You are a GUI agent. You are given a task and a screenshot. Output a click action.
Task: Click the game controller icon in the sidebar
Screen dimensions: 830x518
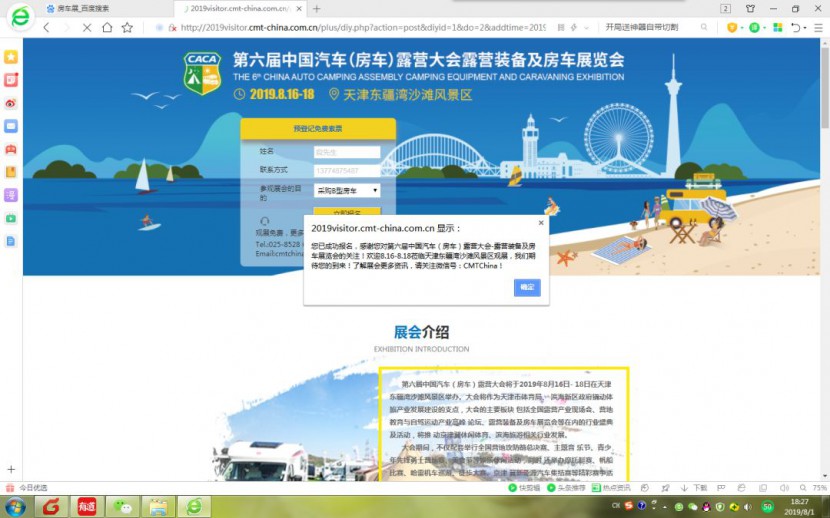(11, 149)
